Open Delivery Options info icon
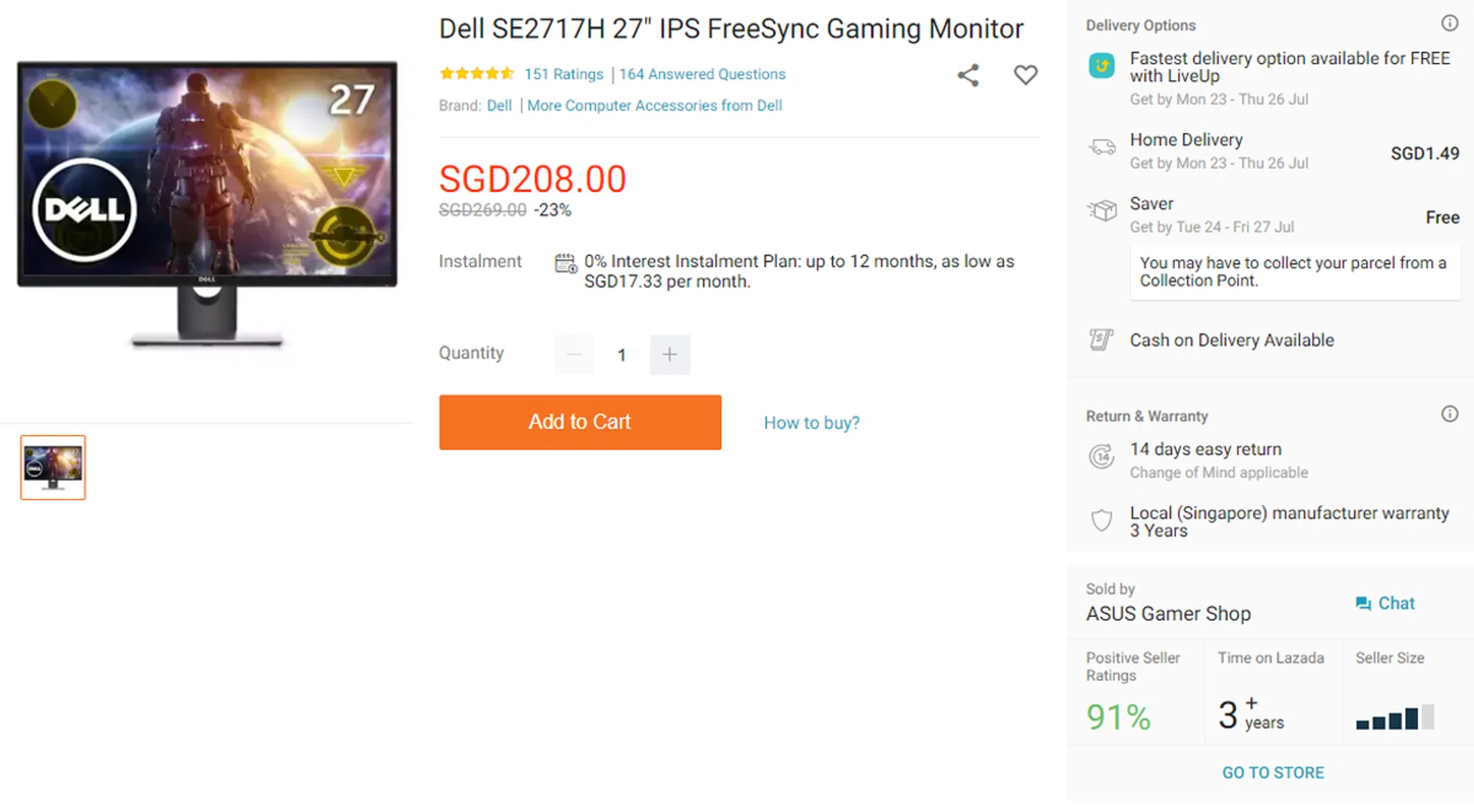This screenshot has width=1474, height=812. click(x=1449, y=24)
